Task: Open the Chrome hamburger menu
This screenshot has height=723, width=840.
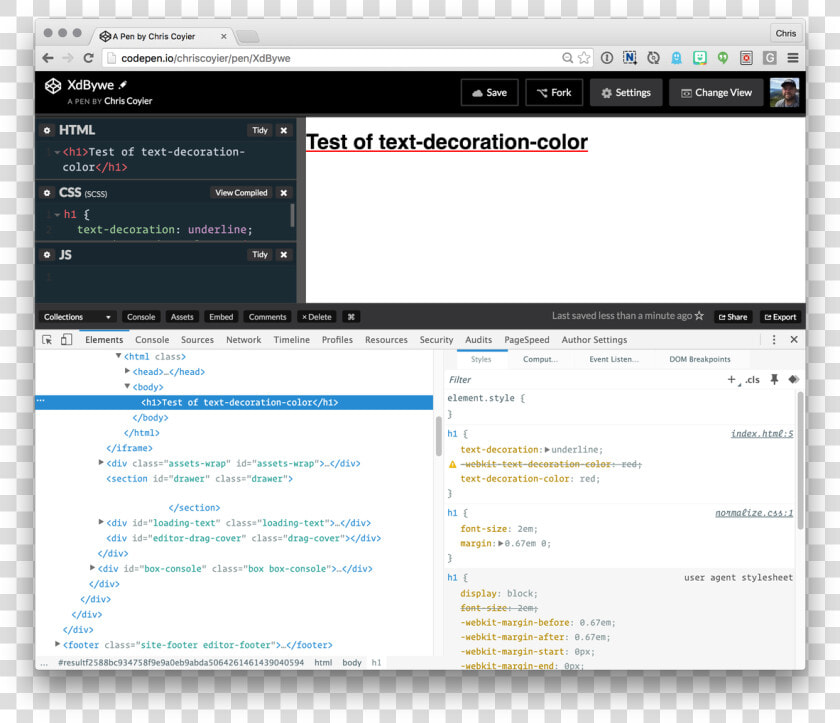Action: (x=793, y=58)
